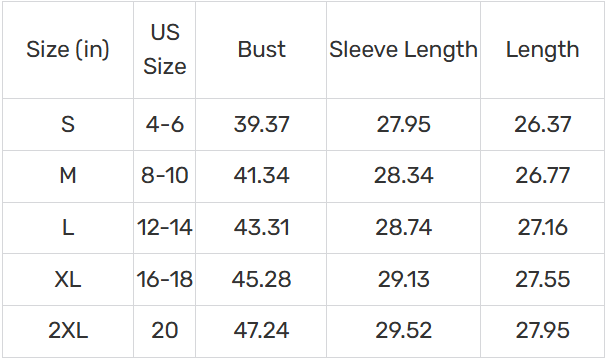
Task: Click the US size 20 cell
Action: (165, 331)
